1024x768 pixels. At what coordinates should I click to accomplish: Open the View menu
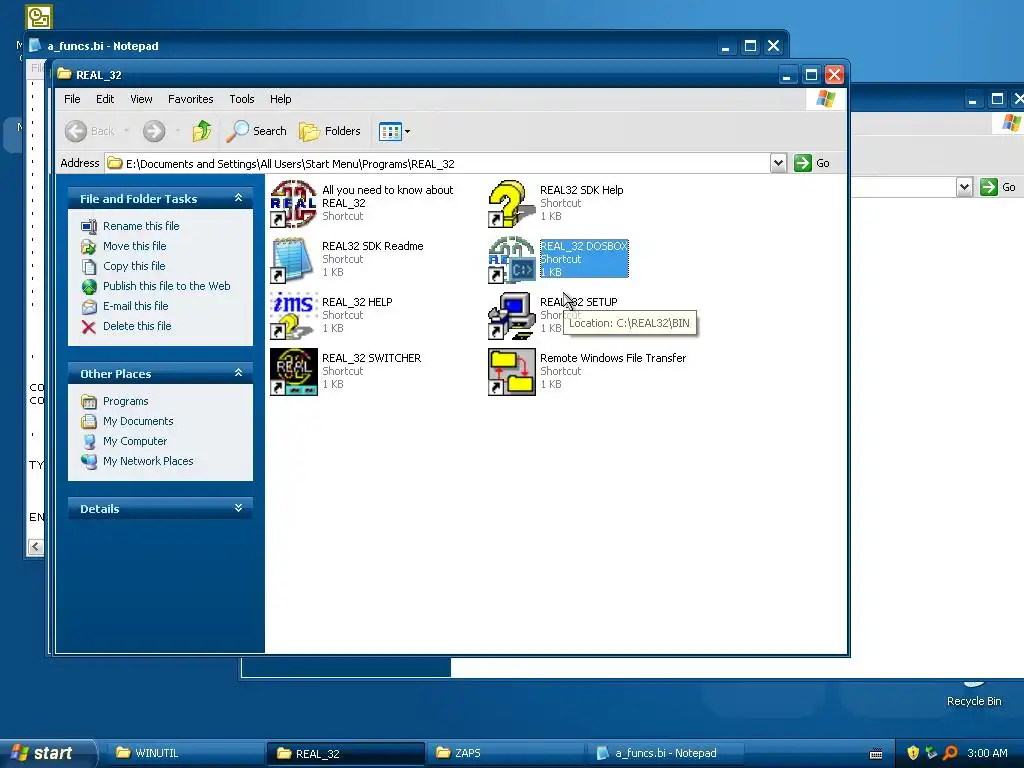click(x=141, y=99)
